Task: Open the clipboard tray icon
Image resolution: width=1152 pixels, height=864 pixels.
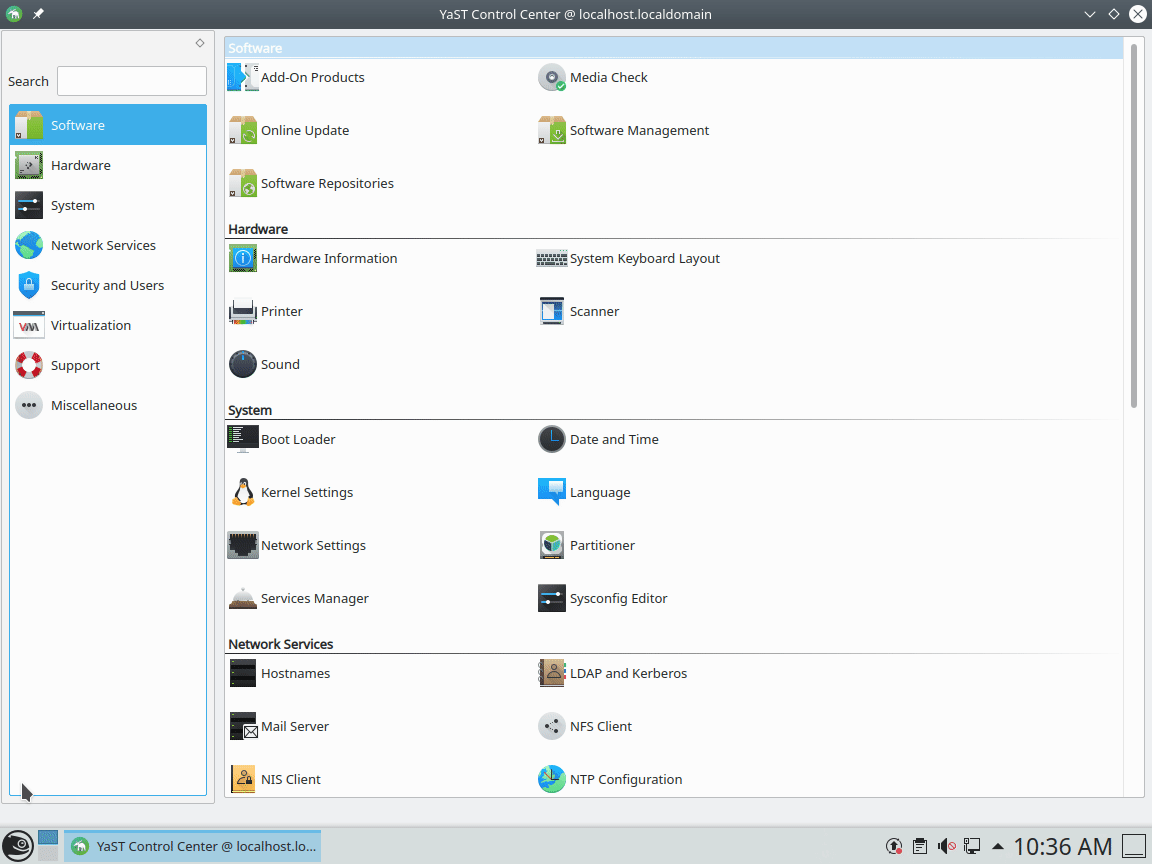Action: (920, 846)
